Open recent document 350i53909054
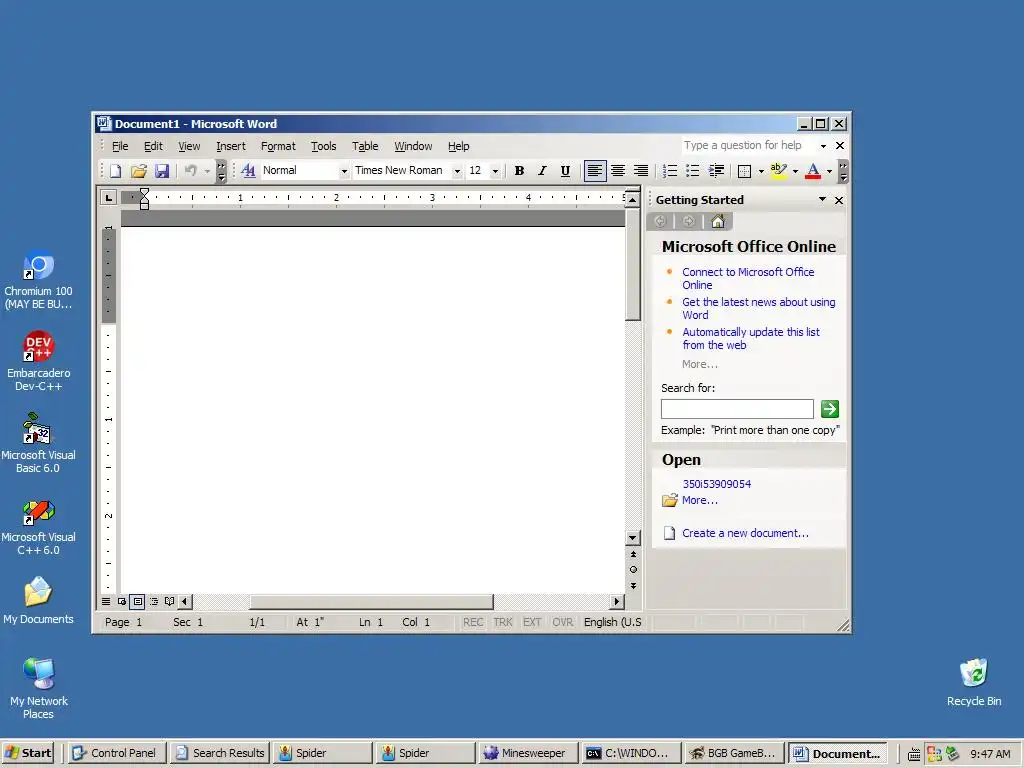The height and width of the screenshot is (768, 1024). [x=716, y=484]
